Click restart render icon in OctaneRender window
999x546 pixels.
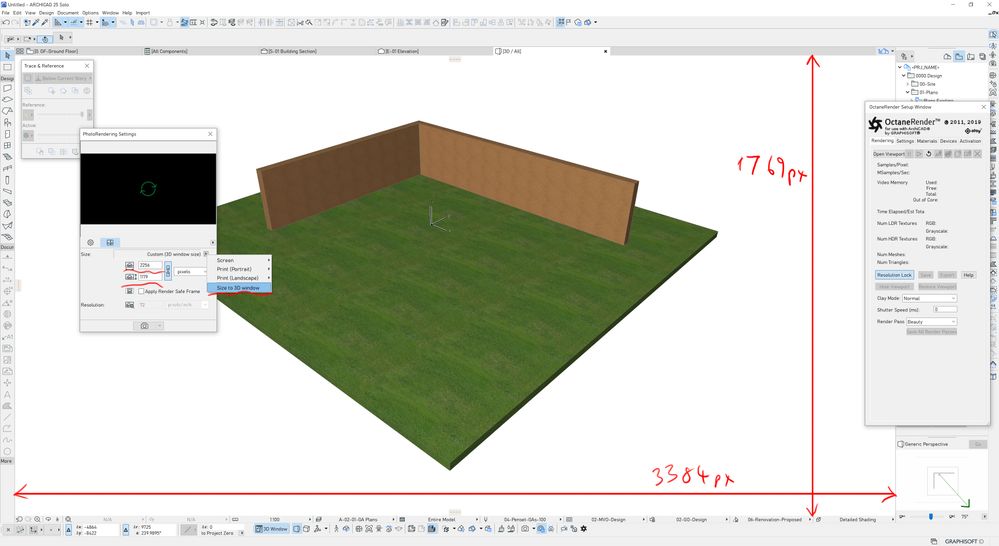click(928, 154)
